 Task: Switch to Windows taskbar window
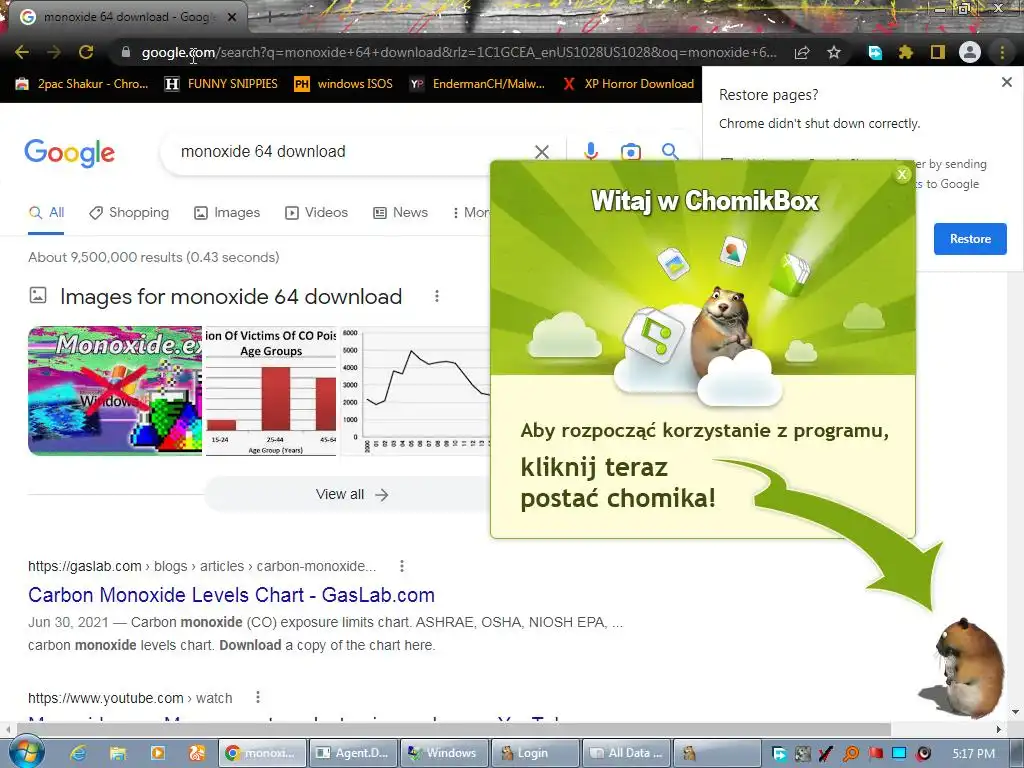[x=443, y=753]
